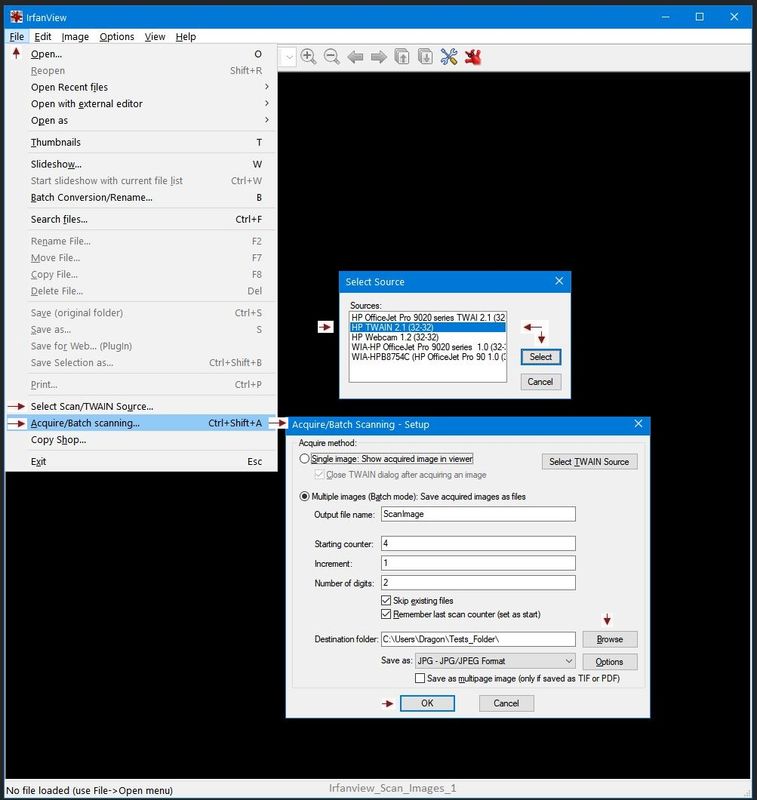
Task: Click the first page up-arrow toolbar icon
Action: click(x=402, y=57)
